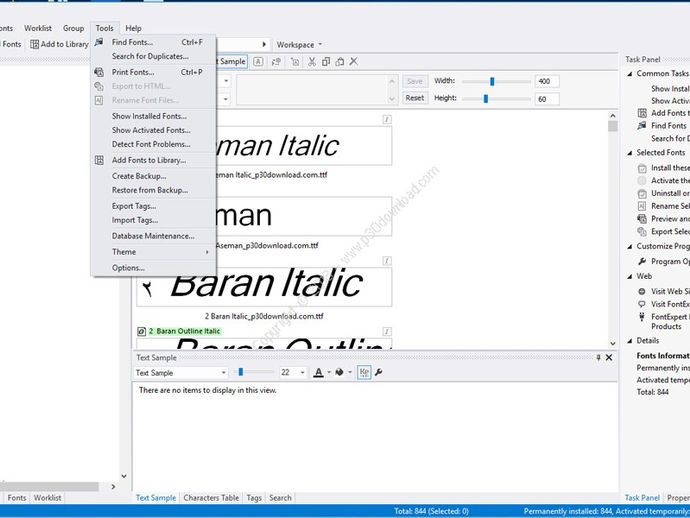This screenshot has height=518, width=690.
Task: Click Show Installed Fonts in the menu
Action: [153, 116]
